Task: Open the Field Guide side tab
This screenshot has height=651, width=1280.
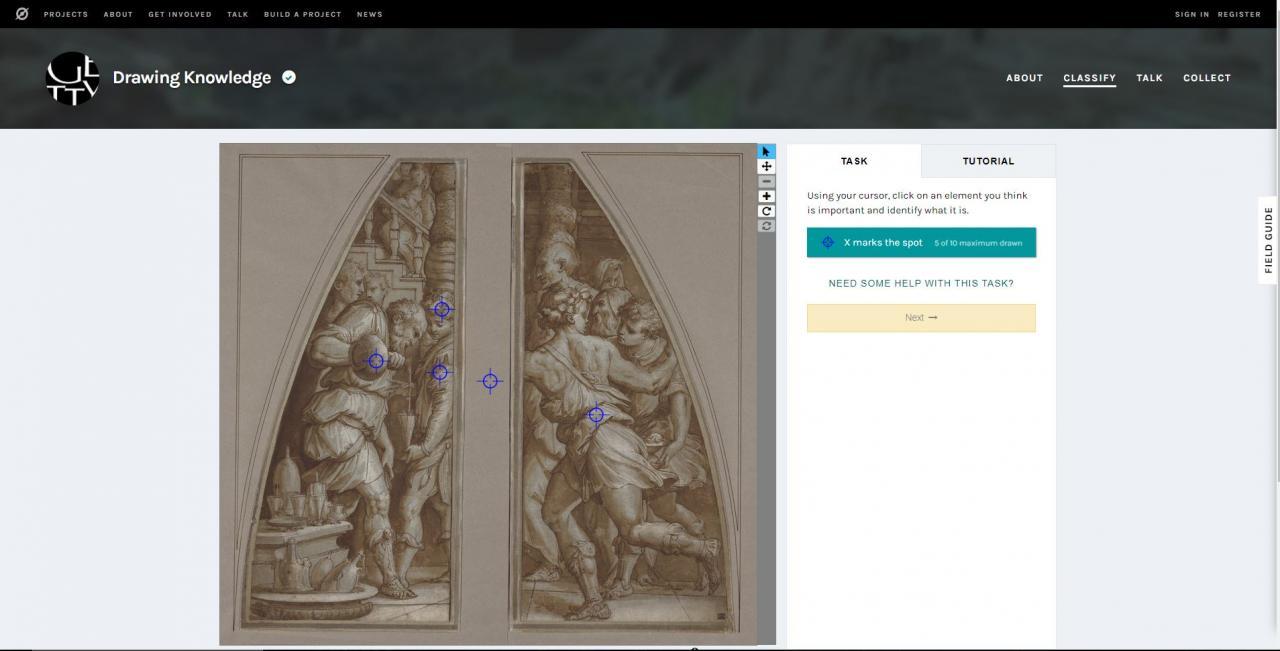Action: coord(1268,240)
